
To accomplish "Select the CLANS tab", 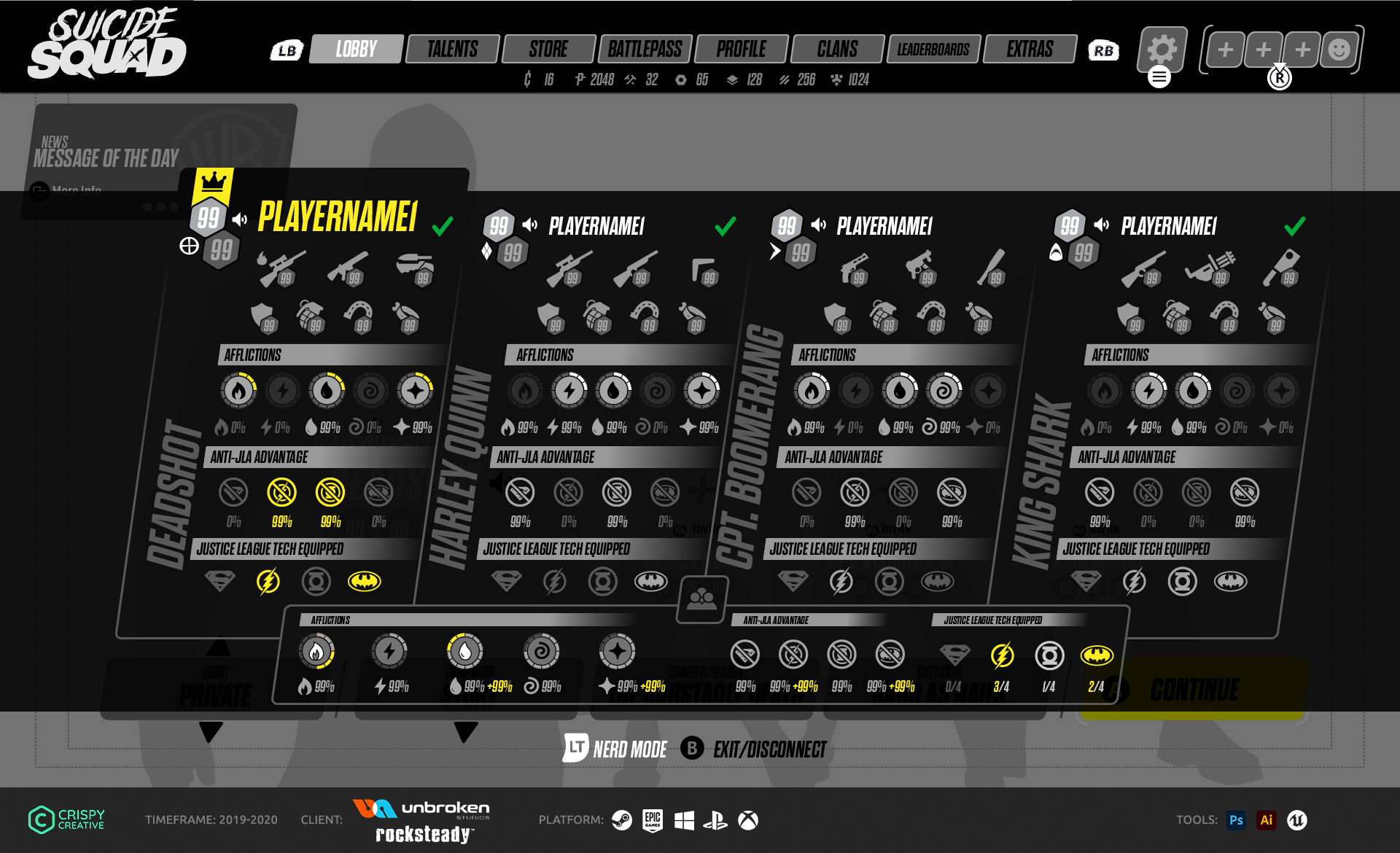I will point(837,49).
